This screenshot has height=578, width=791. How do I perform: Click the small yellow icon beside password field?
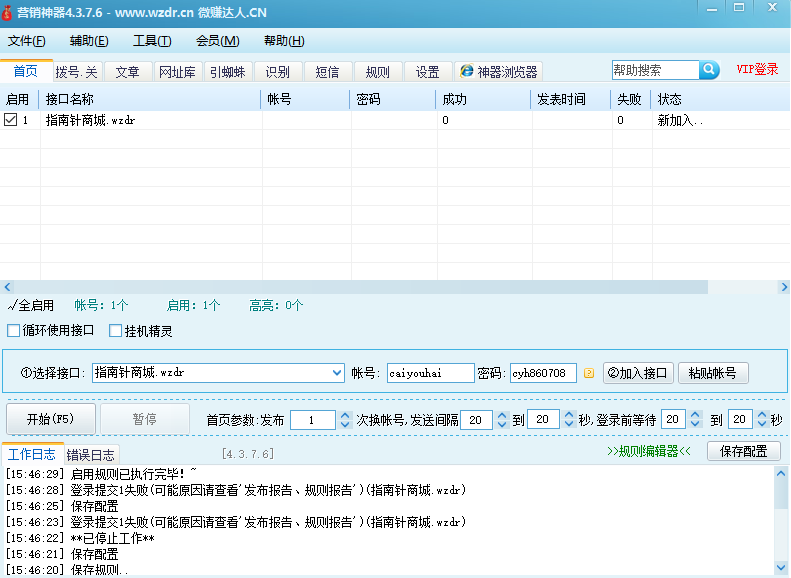(x=588, y=373)
